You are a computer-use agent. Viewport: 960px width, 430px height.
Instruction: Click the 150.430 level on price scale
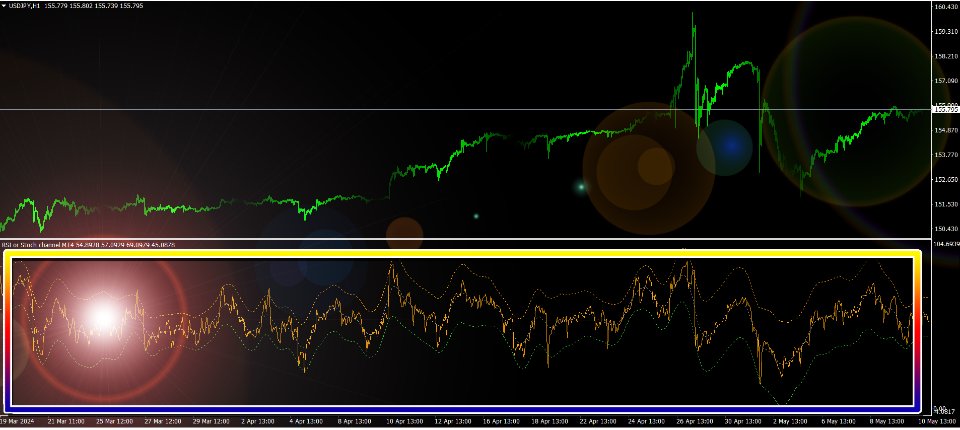coord(945,229)
